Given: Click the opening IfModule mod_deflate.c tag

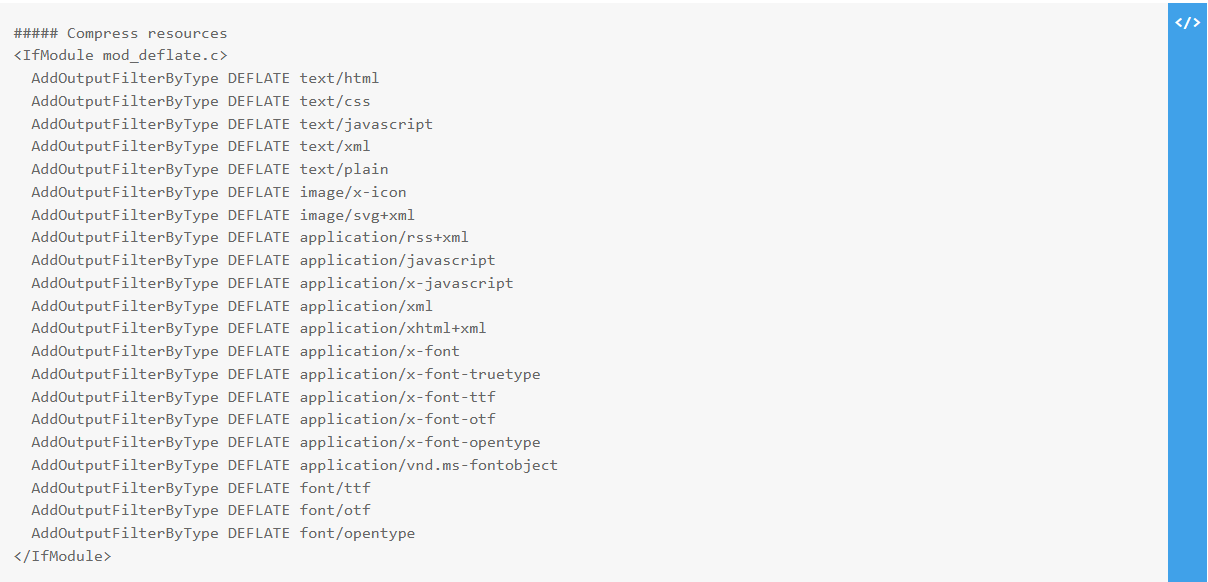Looking at the screenshot, I should coord(120,56).
